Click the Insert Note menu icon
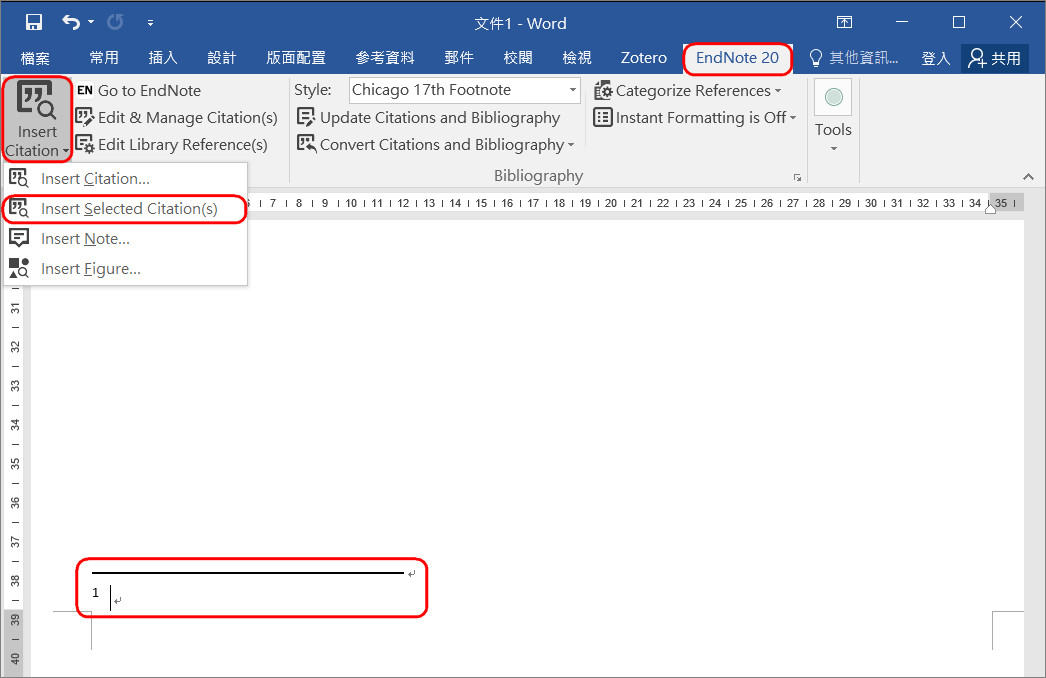The image size is (1046, 678). pos(19,238)
